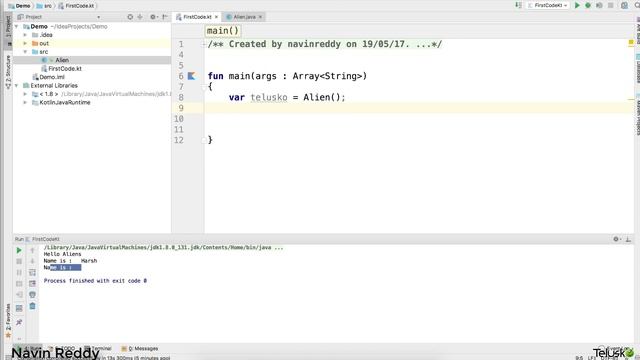
Task: Expand the < 1.8 > JDK library node
Action: pos(25,94)
